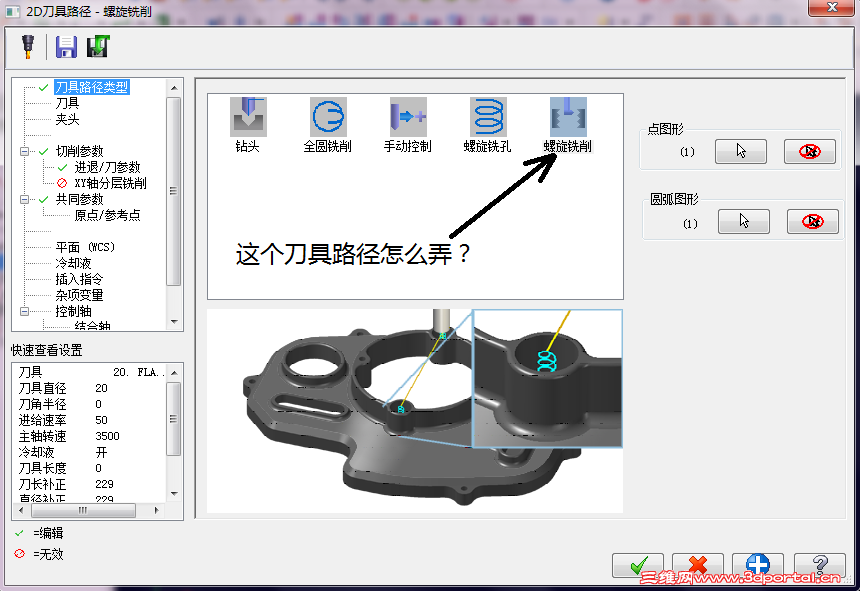Select 刀具路径类型 in the tree
This screenshot has height=591, width=860.
point(92,87)
